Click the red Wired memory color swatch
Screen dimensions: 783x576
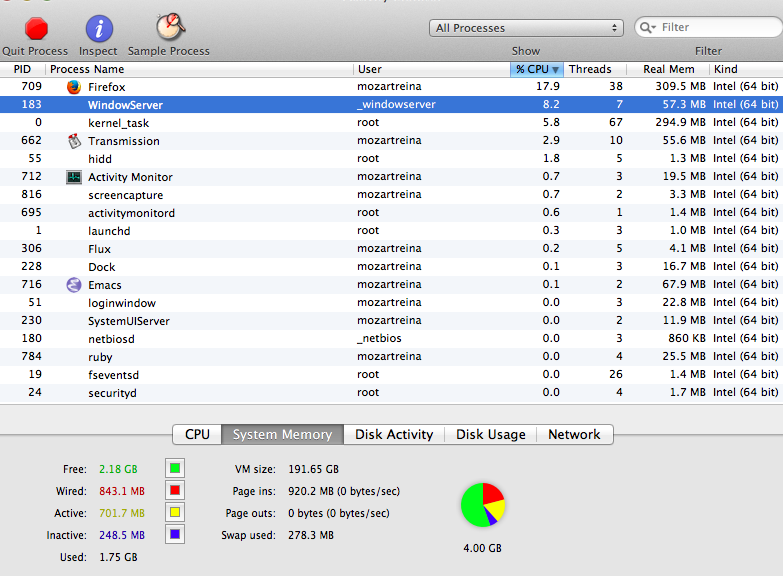(x=175, y=490)
